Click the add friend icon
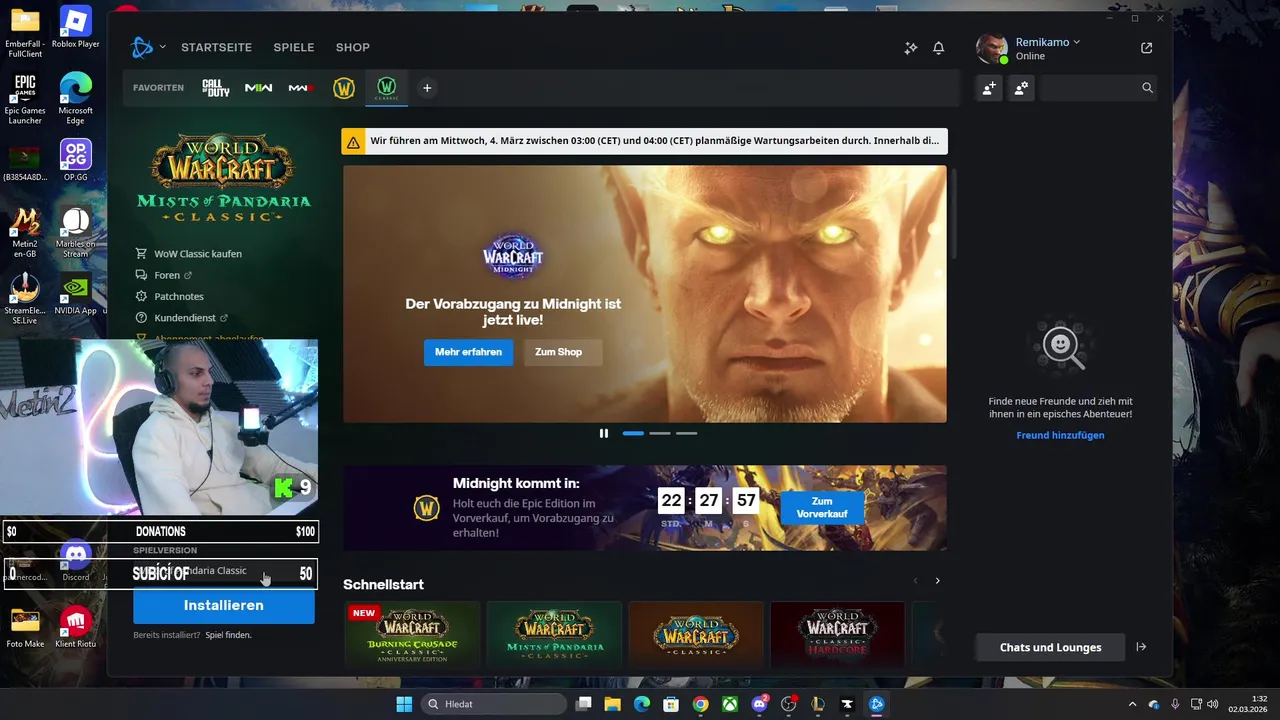Image resolution: width=1280 pixels, height=720 pixels. pyautogui.click(x=989, y=88)
